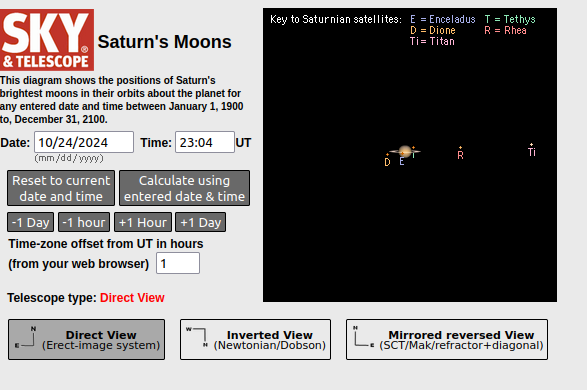The width and height of the screenshot is (587, 390).
Task: Click the Rhea (R) marker in diagram
Action: pos(460,153)
